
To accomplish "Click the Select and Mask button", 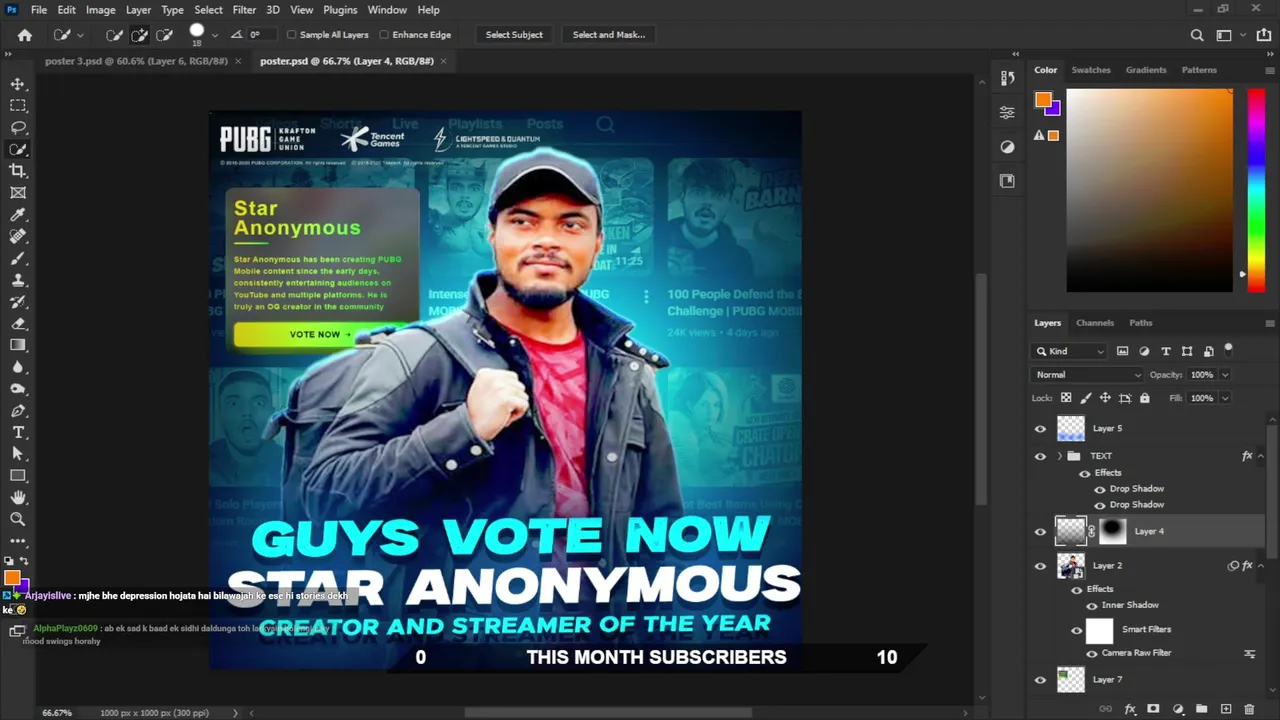I will tap(609, 35).
